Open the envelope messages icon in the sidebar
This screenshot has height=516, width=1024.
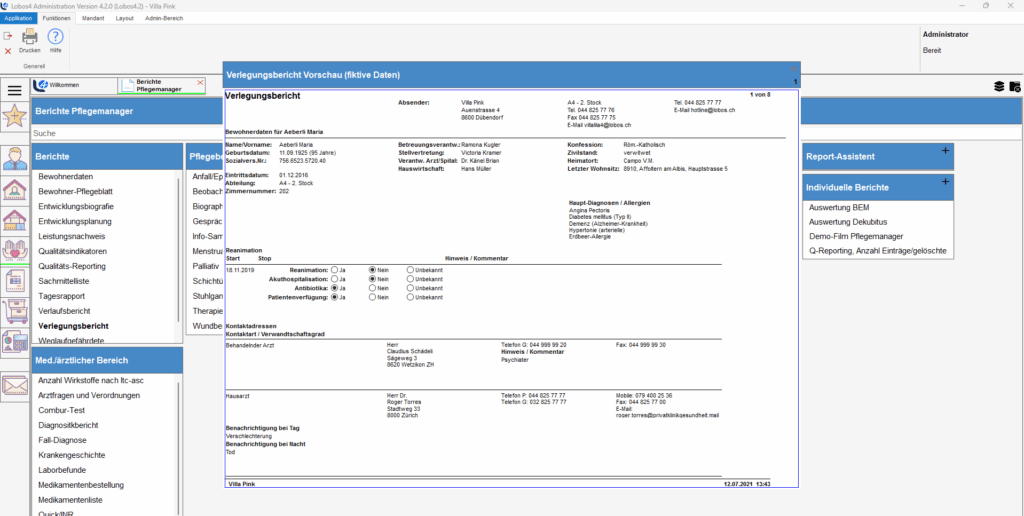(14, 385)
